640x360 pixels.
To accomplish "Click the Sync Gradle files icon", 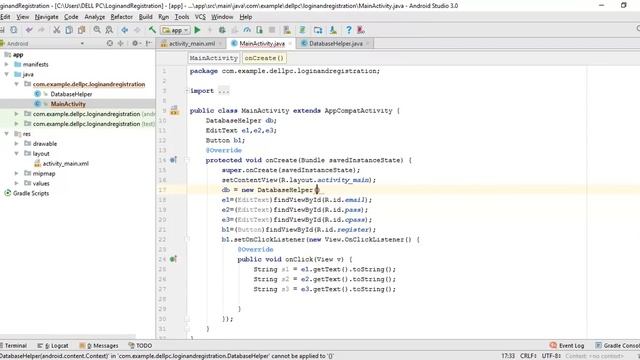I will [302, 30].
